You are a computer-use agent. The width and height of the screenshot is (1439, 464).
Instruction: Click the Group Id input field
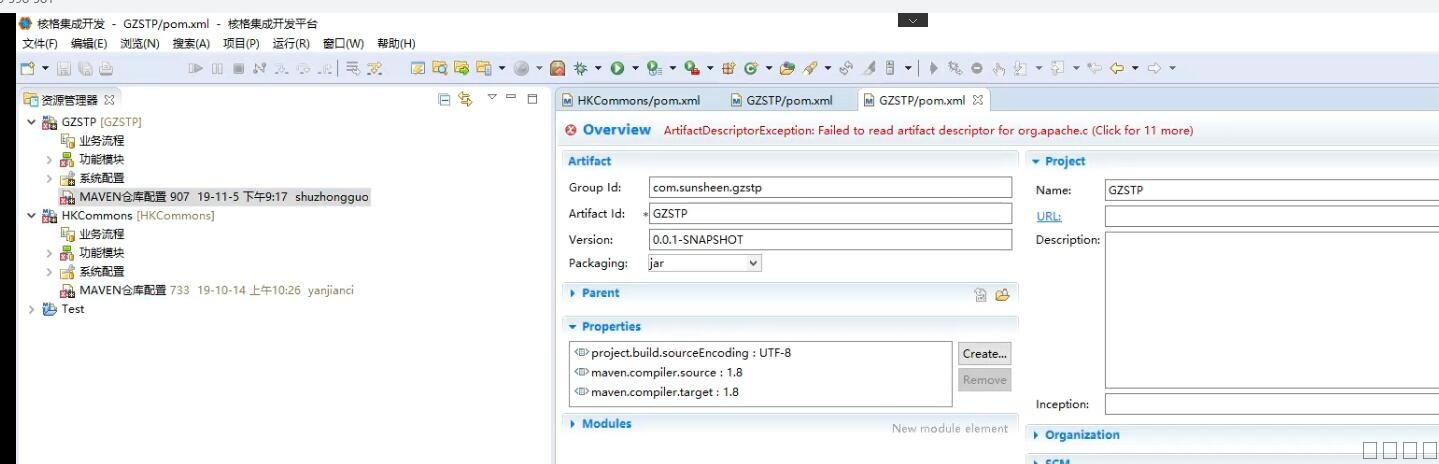[x=830, y=187]
